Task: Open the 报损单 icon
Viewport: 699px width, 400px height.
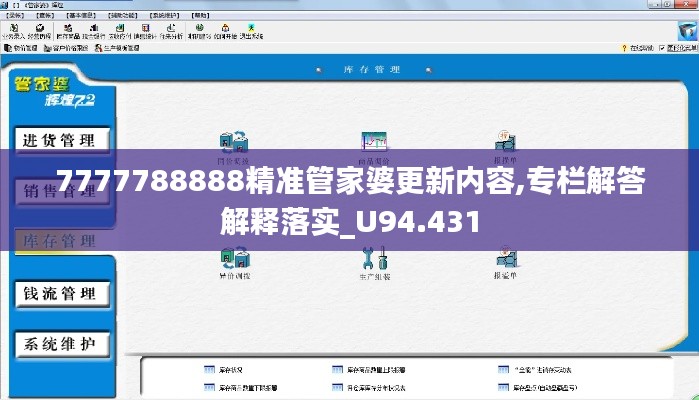Action: [505, 147]
